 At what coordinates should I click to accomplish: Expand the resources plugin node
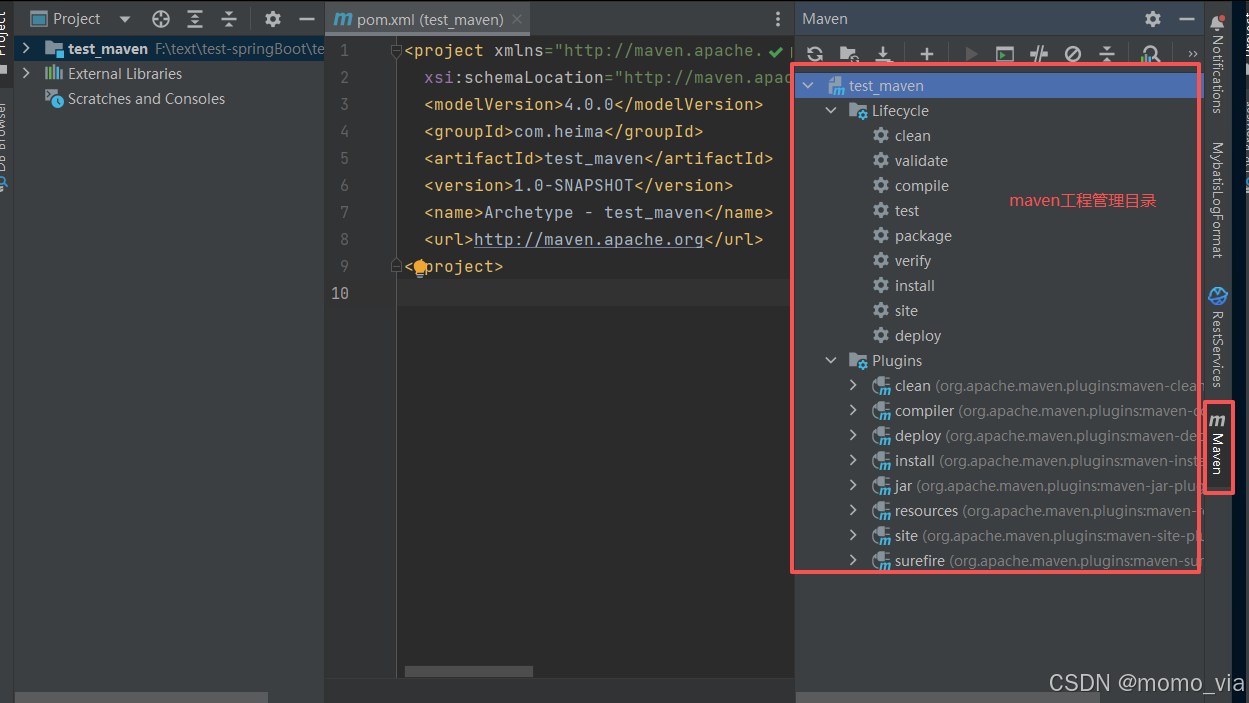pyautogui.click(x=853, y=511)
